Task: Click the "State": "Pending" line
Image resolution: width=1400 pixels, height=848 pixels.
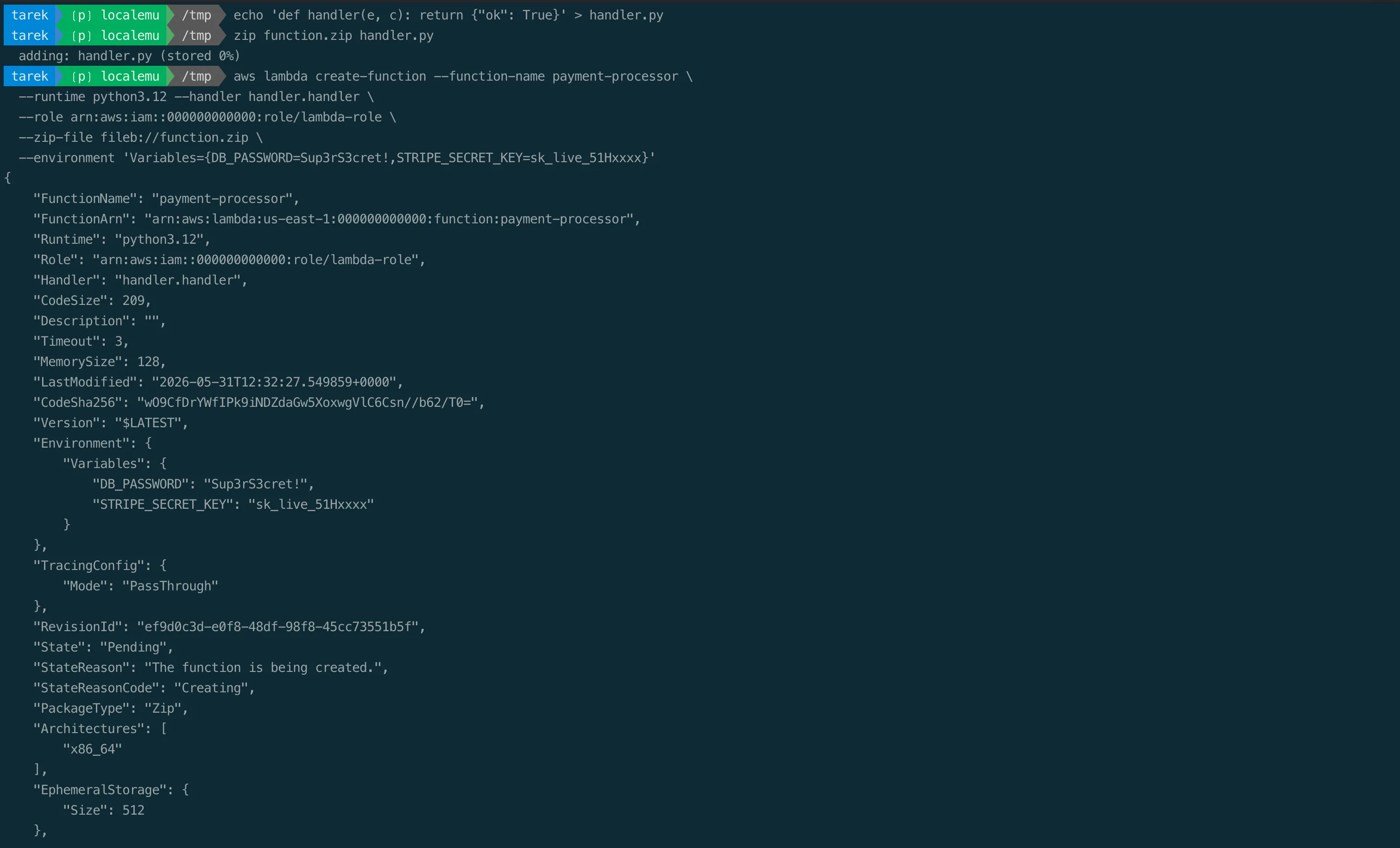Action: tap(103, 647)
